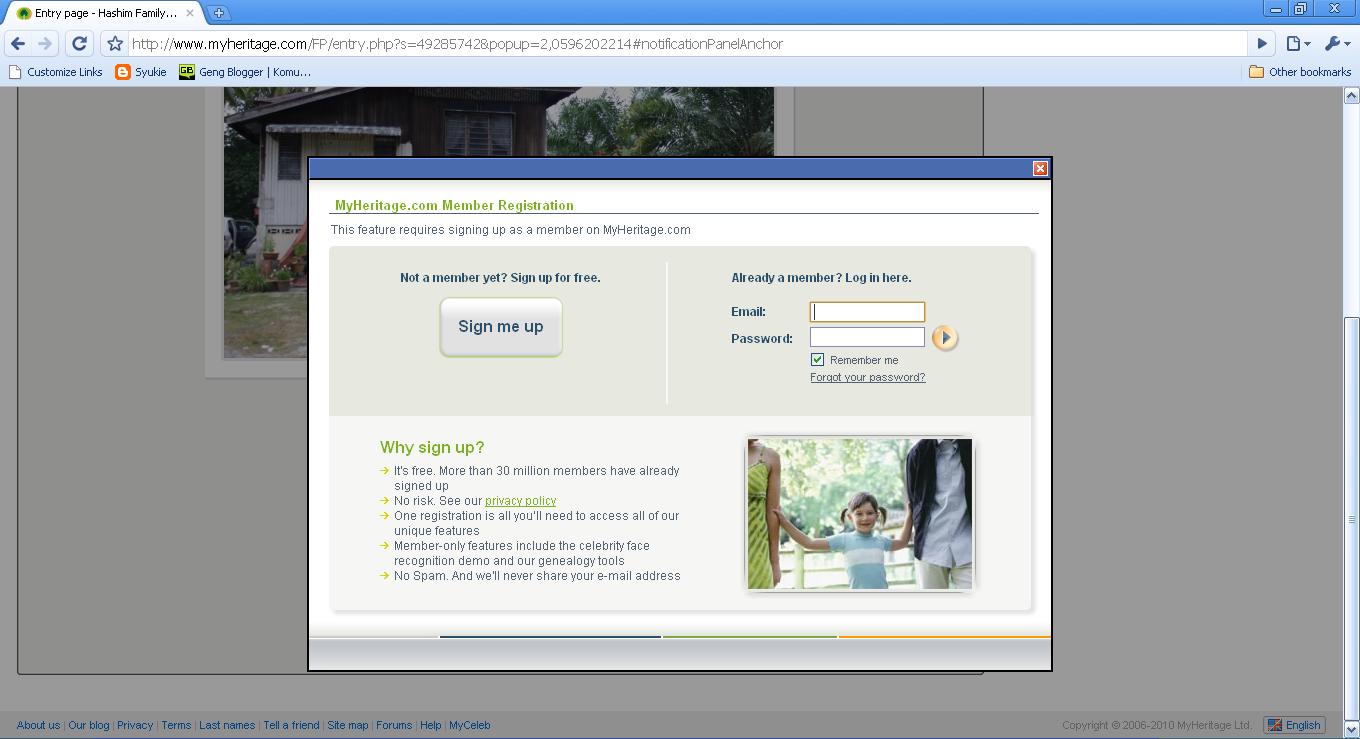1360x739 pixels.
Task: Submit login with the orange arrow button
Action: [945, 338]
